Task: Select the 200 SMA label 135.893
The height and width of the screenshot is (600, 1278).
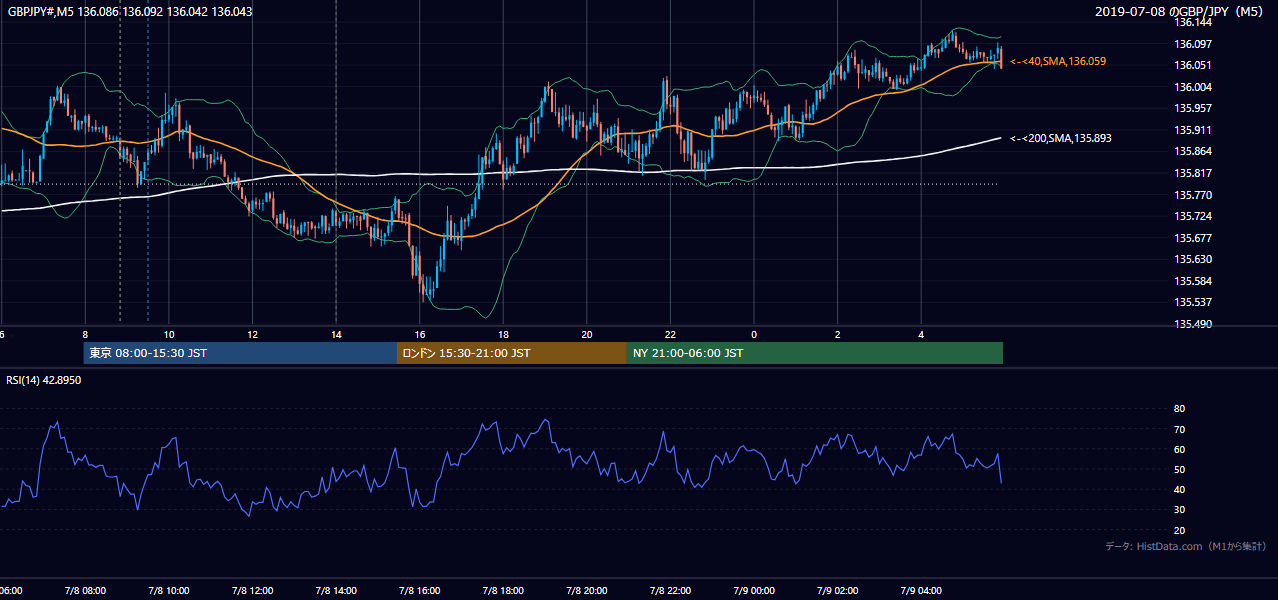Action: (x=1061, y=138)
